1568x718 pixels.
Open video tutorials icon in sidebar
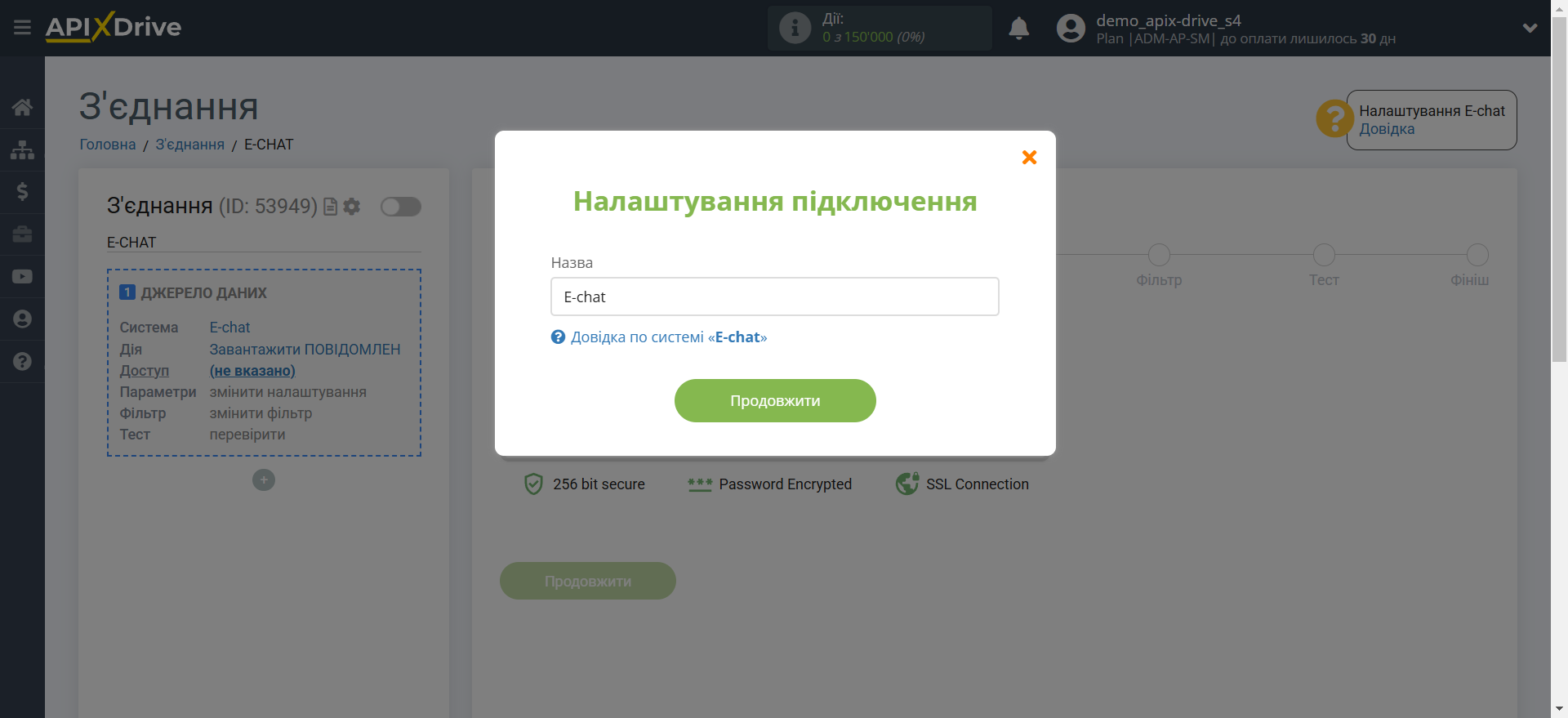pos(22,277)
